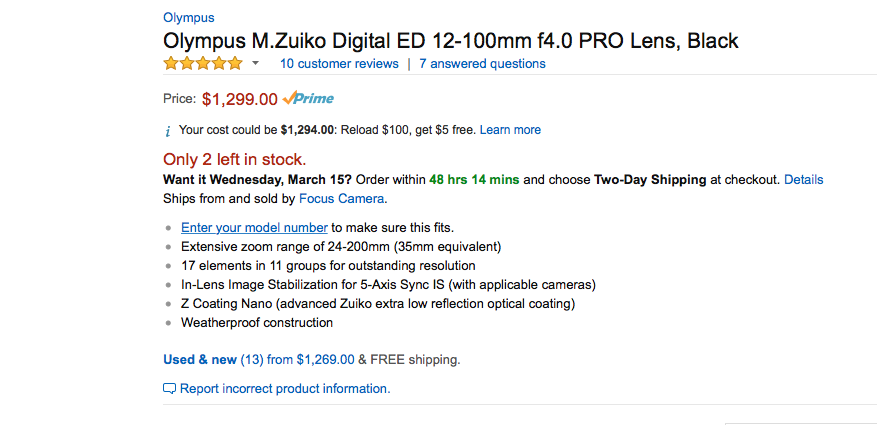This screenshot has height=425, width=877.
Task: Expand the star rating dropdown arrow
Action: pyautogui.click(x=256, y=64)
